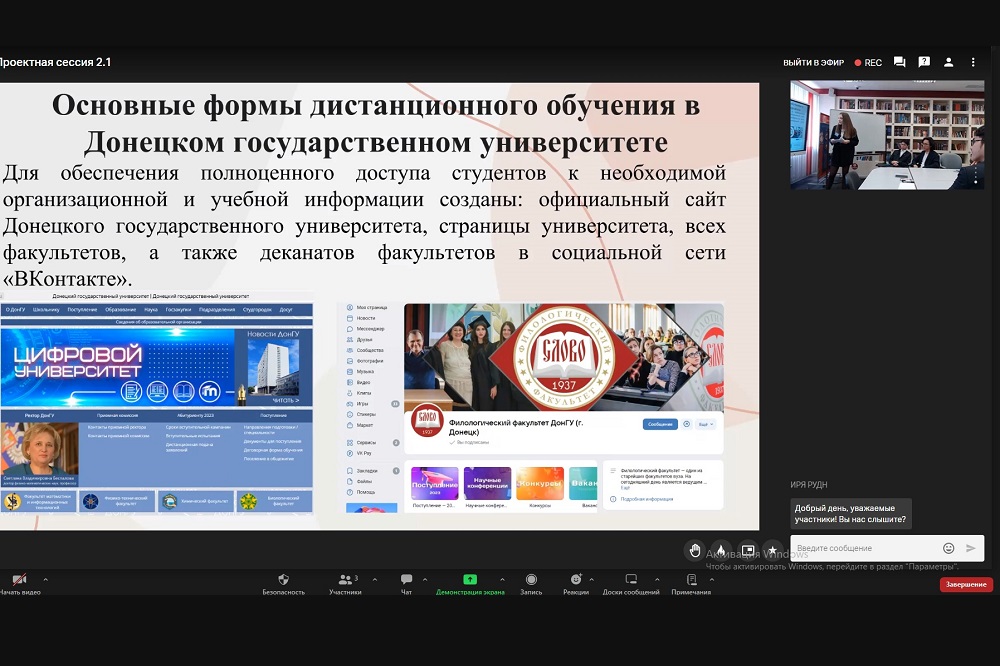The height and width of the screenshot is (666, 1000).
Task: Open the Примечания notes item
Action: point(691,580)
